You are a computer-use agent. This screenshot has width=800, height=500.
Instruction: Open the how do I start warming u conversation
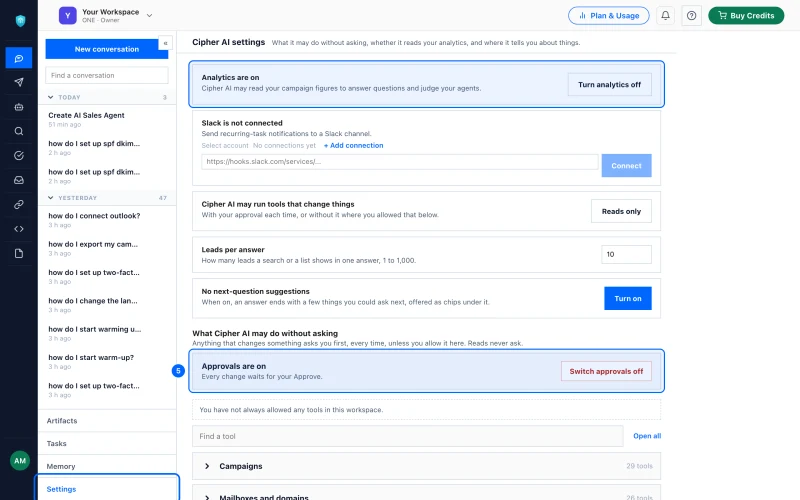pyautogui.click(x=107, y=333)
